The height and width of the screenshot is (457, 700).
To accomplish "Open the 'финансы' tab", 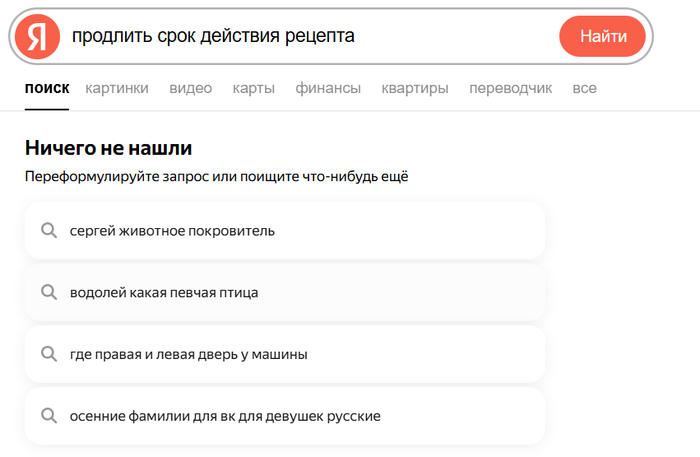I will (x=328, y=88).
